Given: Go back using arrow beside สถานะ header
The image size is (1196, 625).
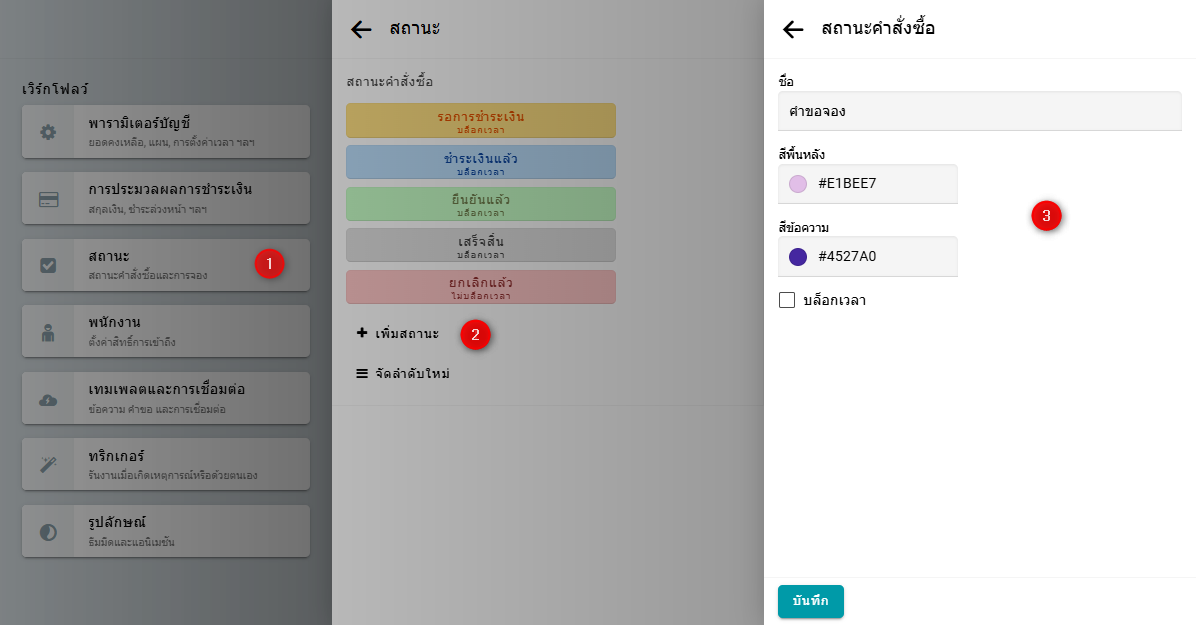Looking at the screenshot, I should click(x=361, y=29).
